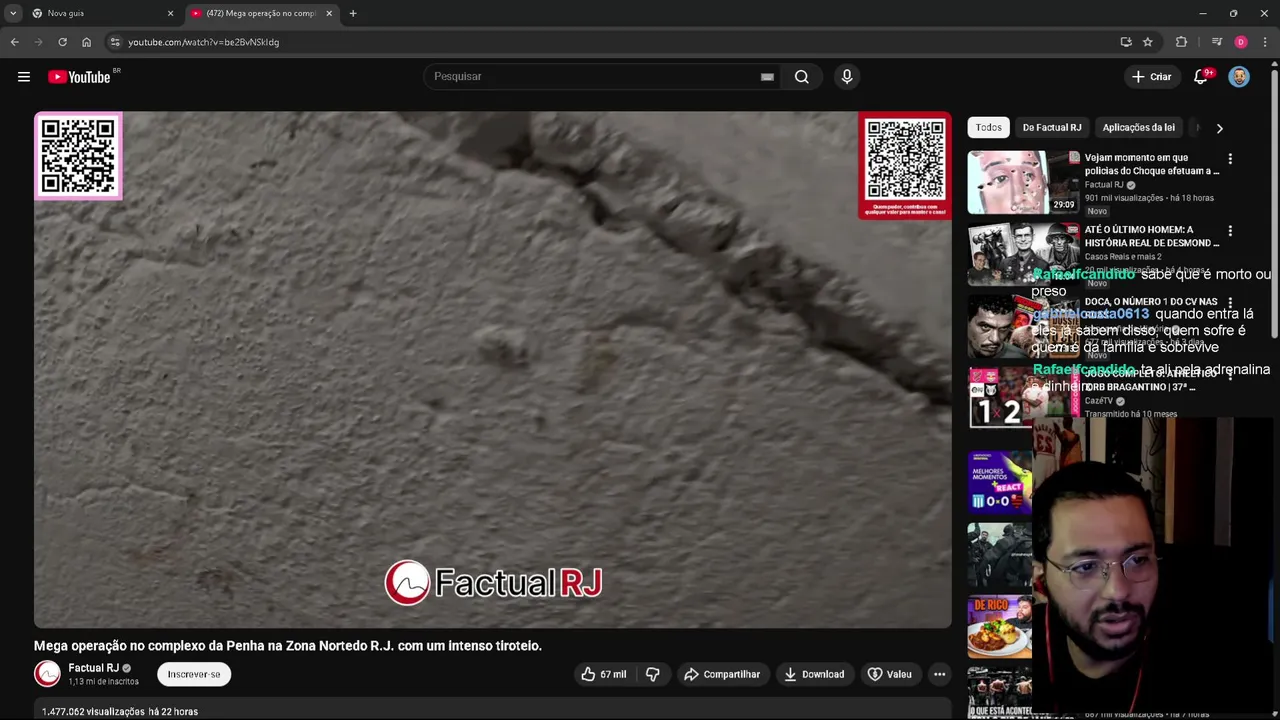Select the Todos filter chip
1280x720 pixels.
coord(988,127)
